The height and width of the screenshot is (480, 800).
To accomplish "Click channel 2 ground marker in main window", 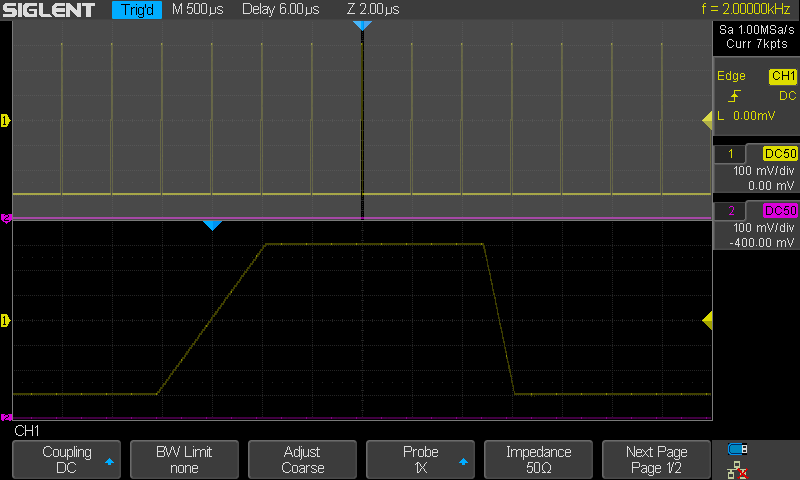I will tap(6, 218).
